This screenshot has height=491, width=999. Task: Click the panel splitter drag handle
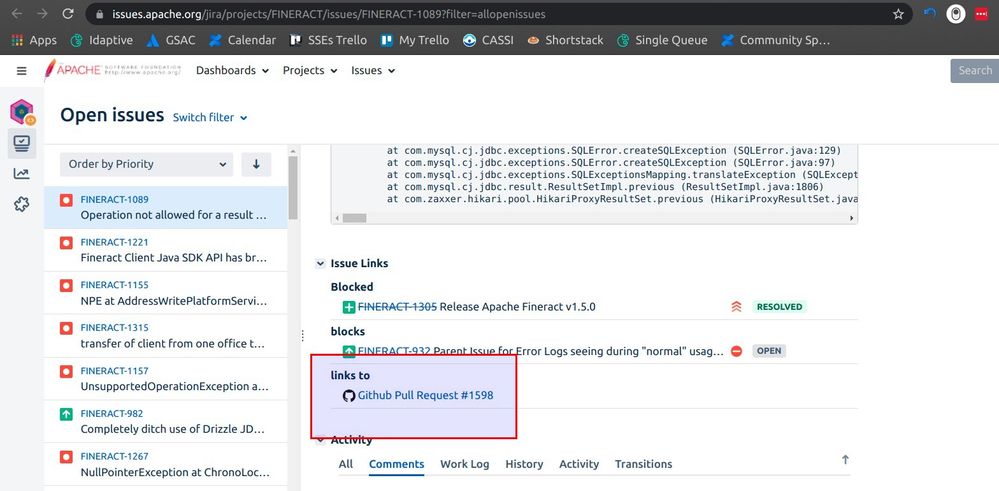click(x=303, y=336)
